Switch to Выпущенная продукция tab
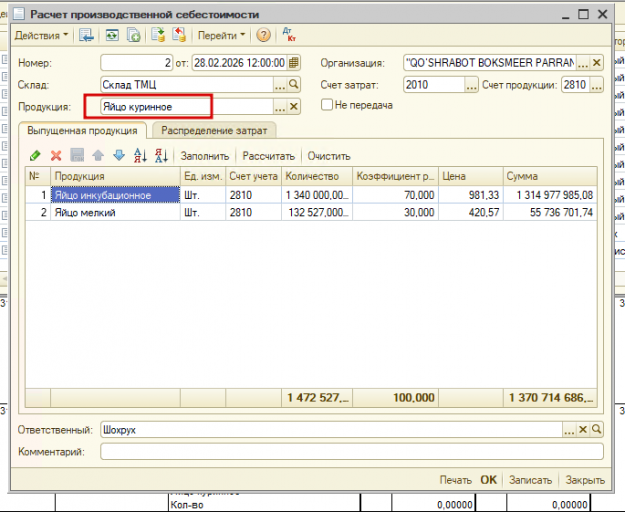Image resolution: width=625 pixels, height=512 pixels. 82,131
